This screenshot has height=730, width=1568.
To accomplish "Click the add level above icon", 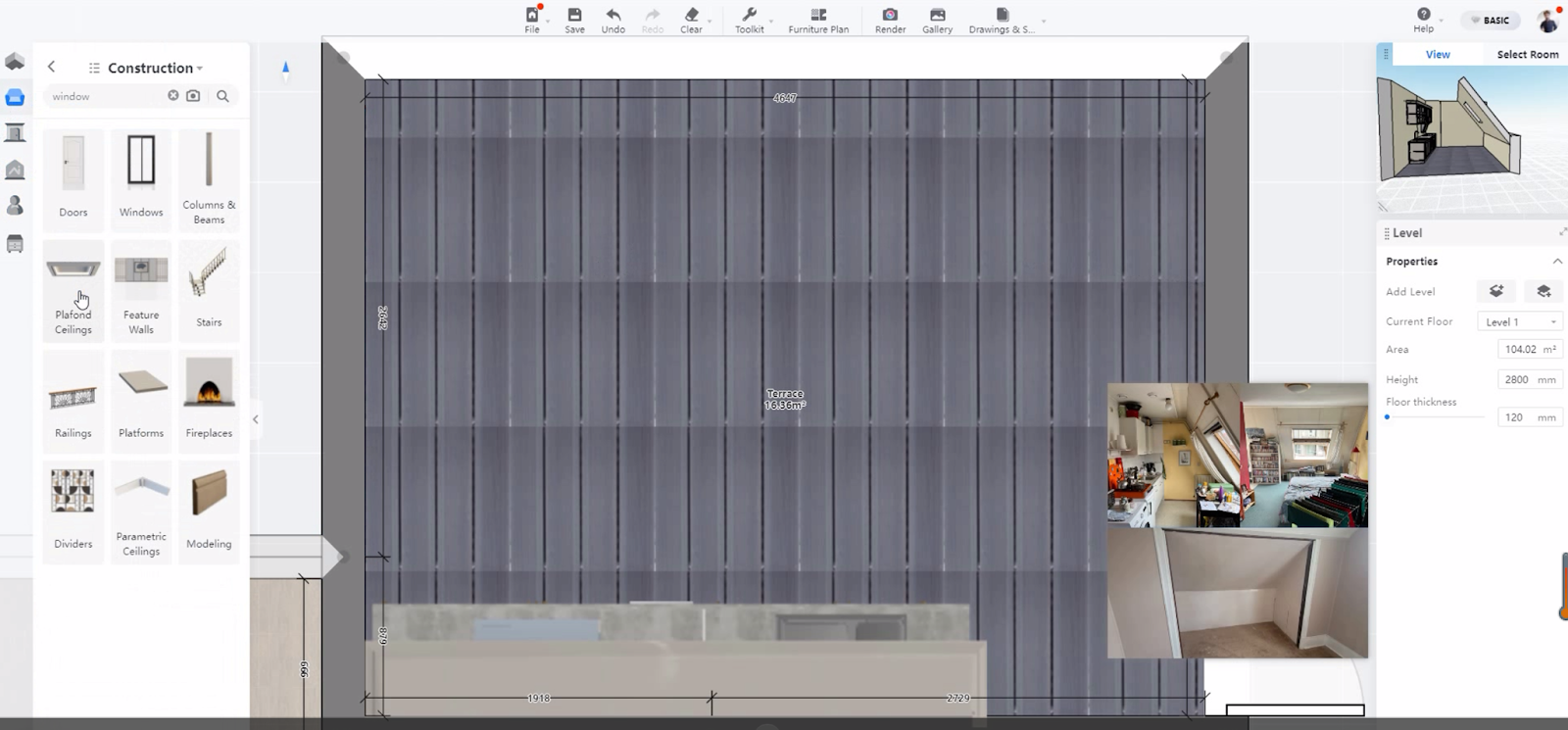I will tap(1495, 291).
